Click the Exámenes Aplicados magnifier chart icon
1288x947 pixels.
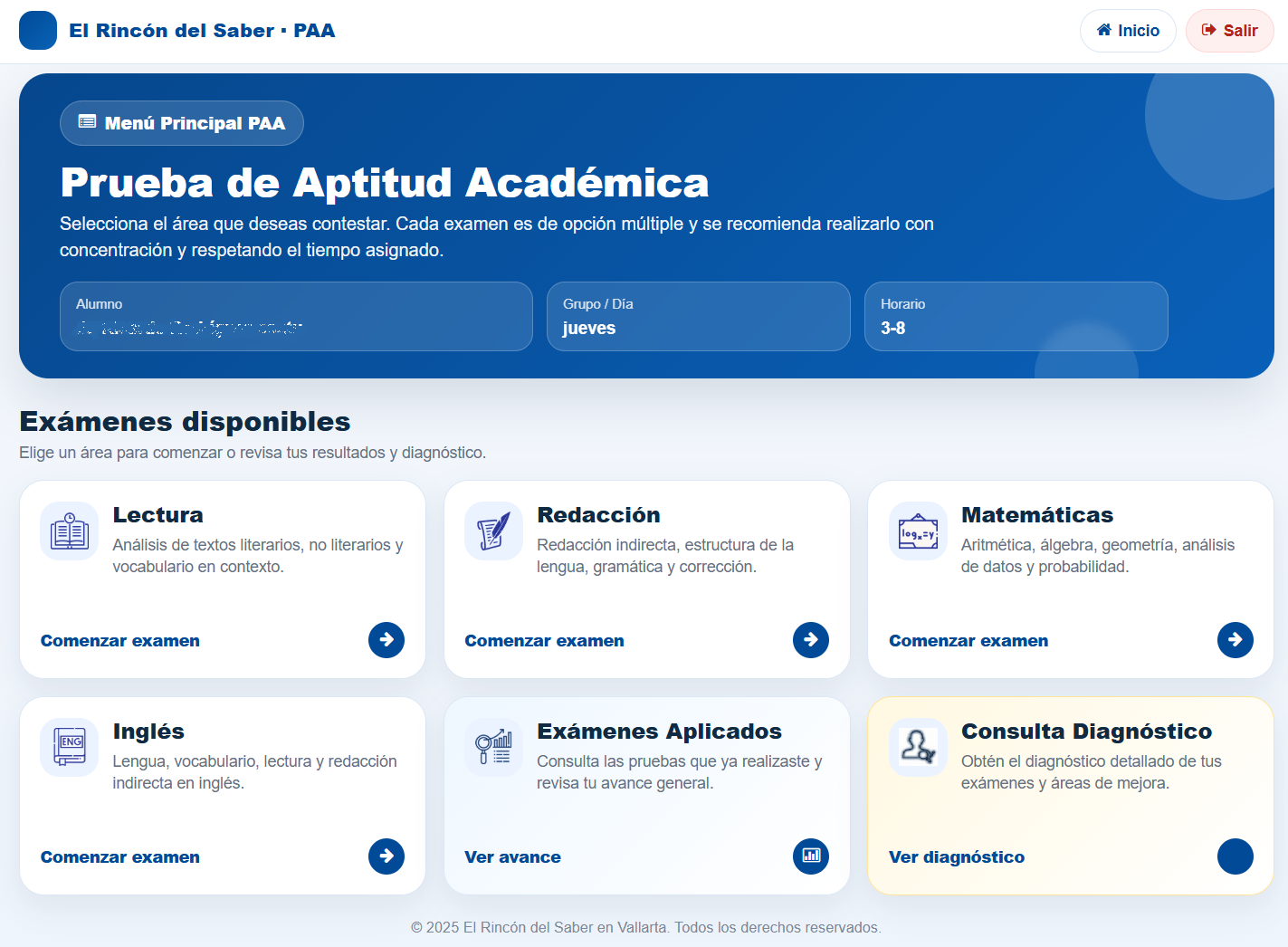(x=493, y=748)
